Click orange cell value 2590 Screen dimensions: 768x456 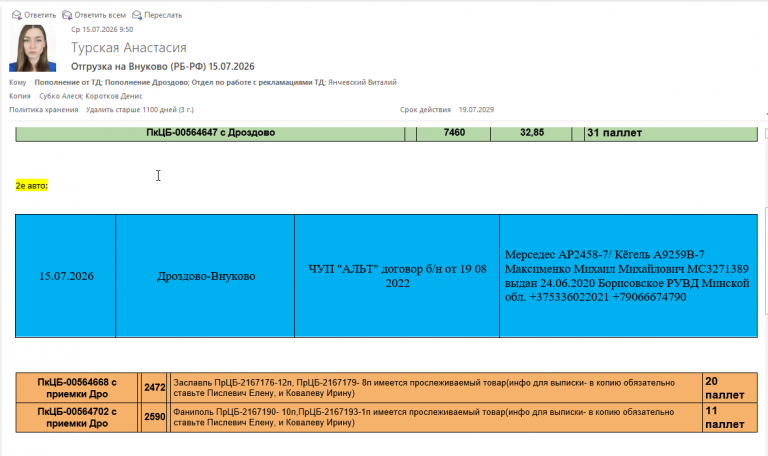tap(154, 417)
